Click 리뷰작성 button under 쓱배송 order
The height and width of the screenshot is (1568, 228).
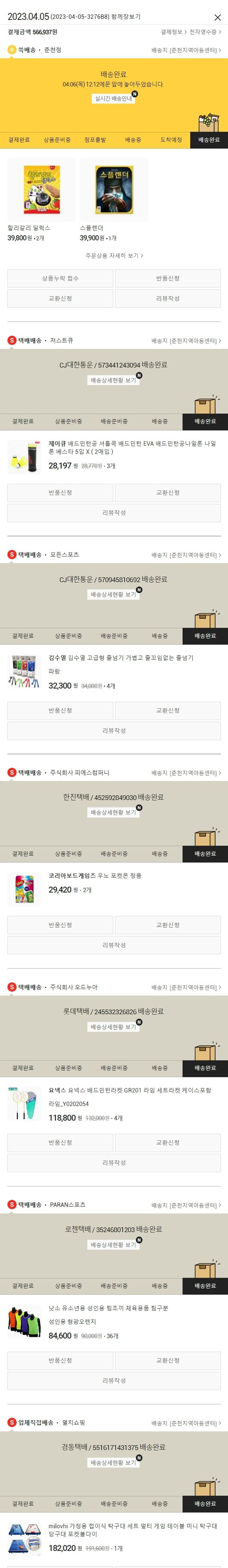pos(168,298)
